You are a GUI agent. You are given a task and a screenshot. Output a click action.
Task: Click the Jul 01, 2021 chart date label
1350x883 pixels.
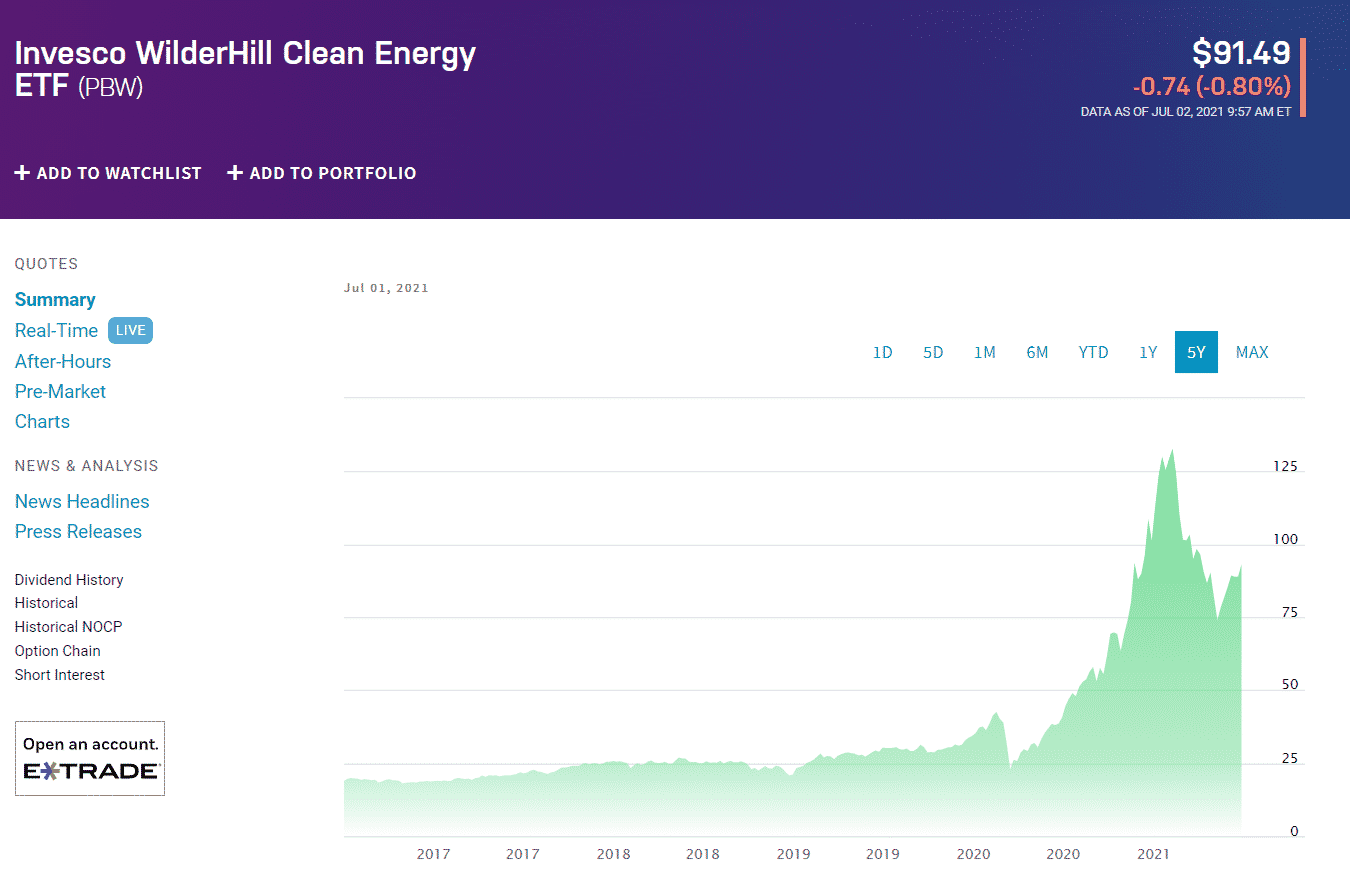click(386, 288)
